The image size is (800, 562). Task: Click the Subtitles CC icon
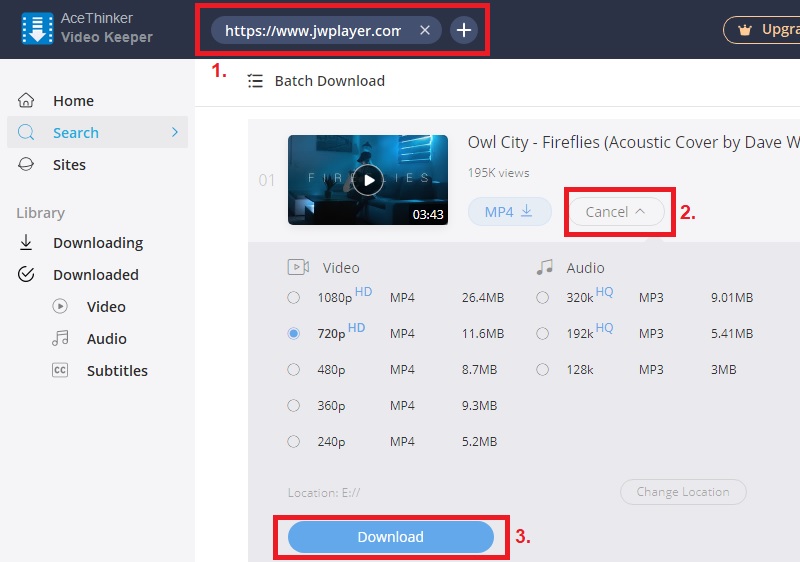(60, 370)
